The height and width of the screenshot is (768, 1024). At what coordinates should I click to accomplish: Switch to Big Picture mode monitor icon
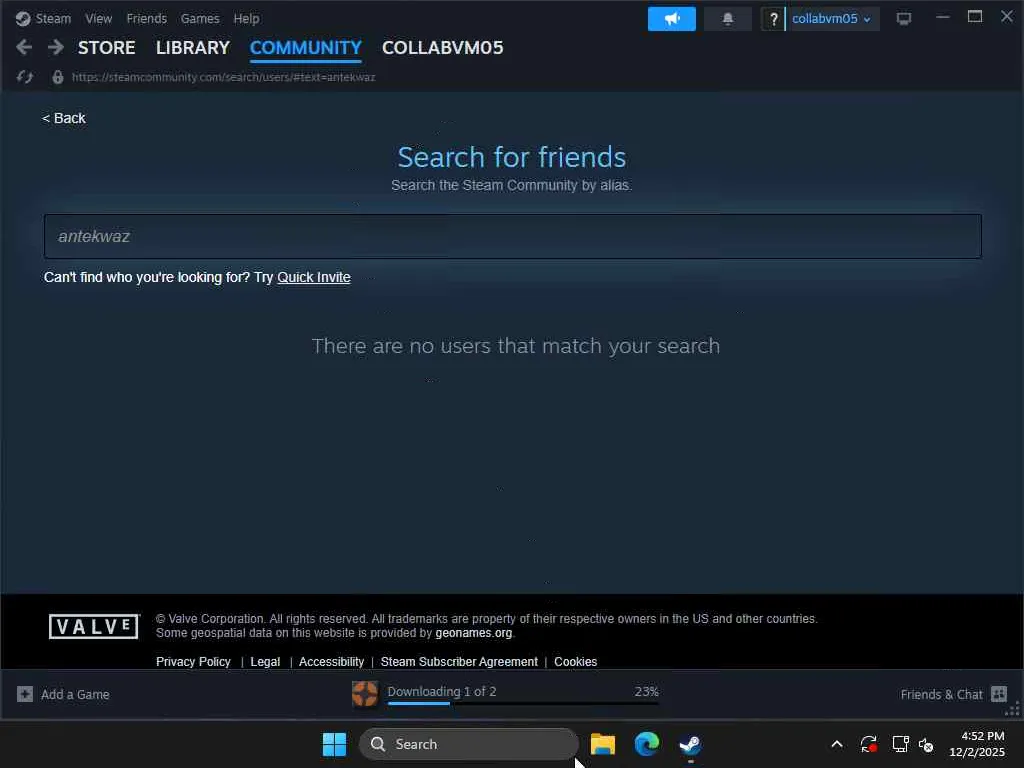click(x=904, y=18)
